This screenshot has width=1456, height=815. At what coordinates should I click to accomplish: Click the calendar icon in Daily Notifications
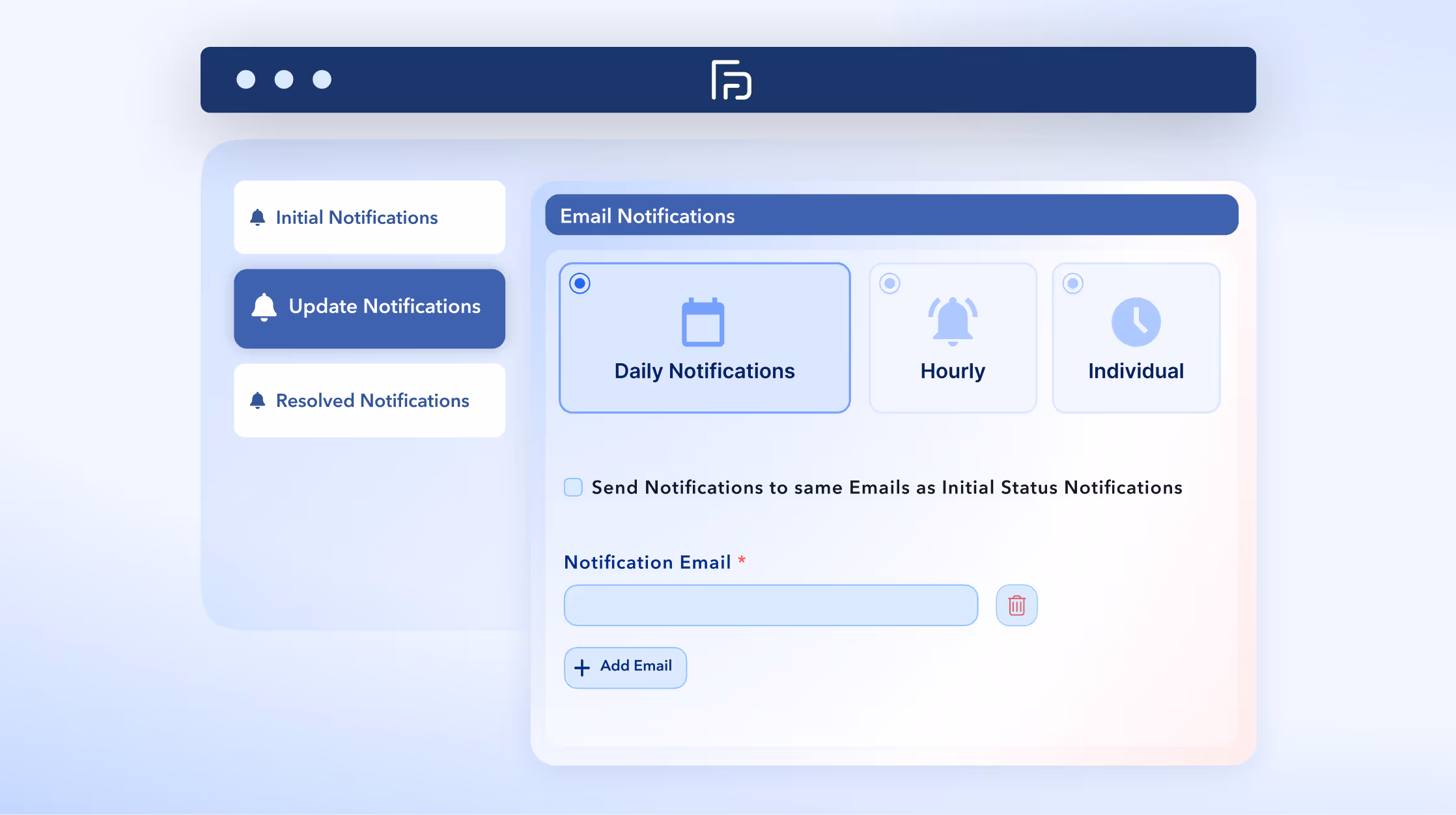(703, 322)
